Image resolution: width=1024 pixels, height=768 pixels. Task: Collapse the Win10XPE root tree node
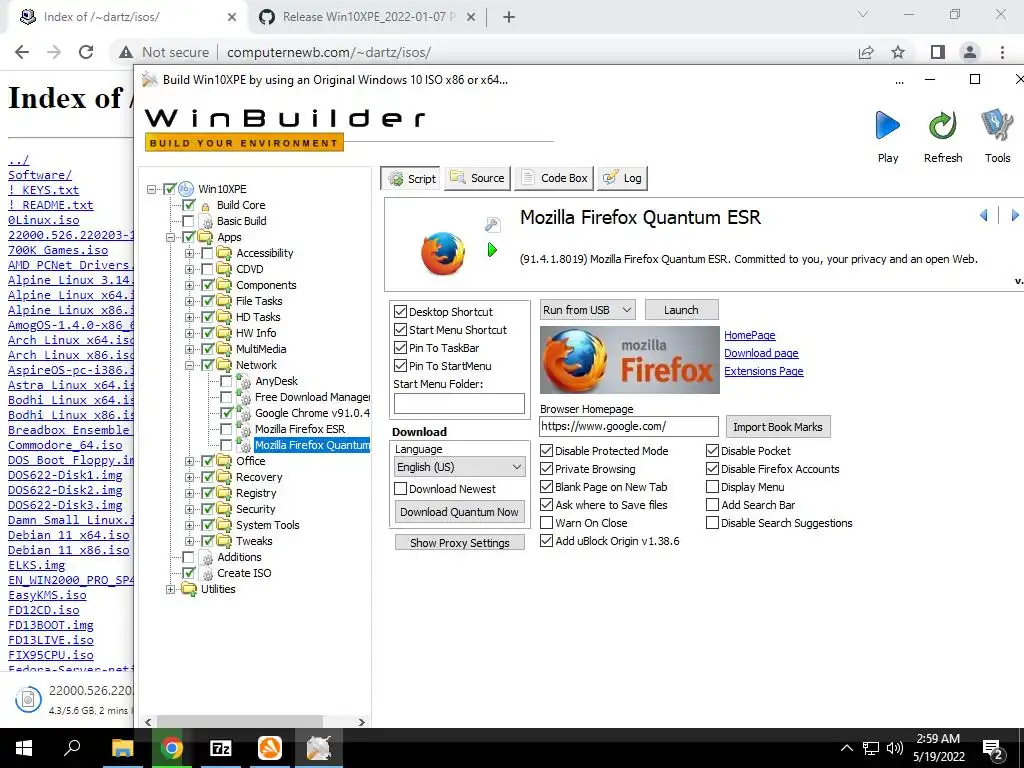[152, 189]
